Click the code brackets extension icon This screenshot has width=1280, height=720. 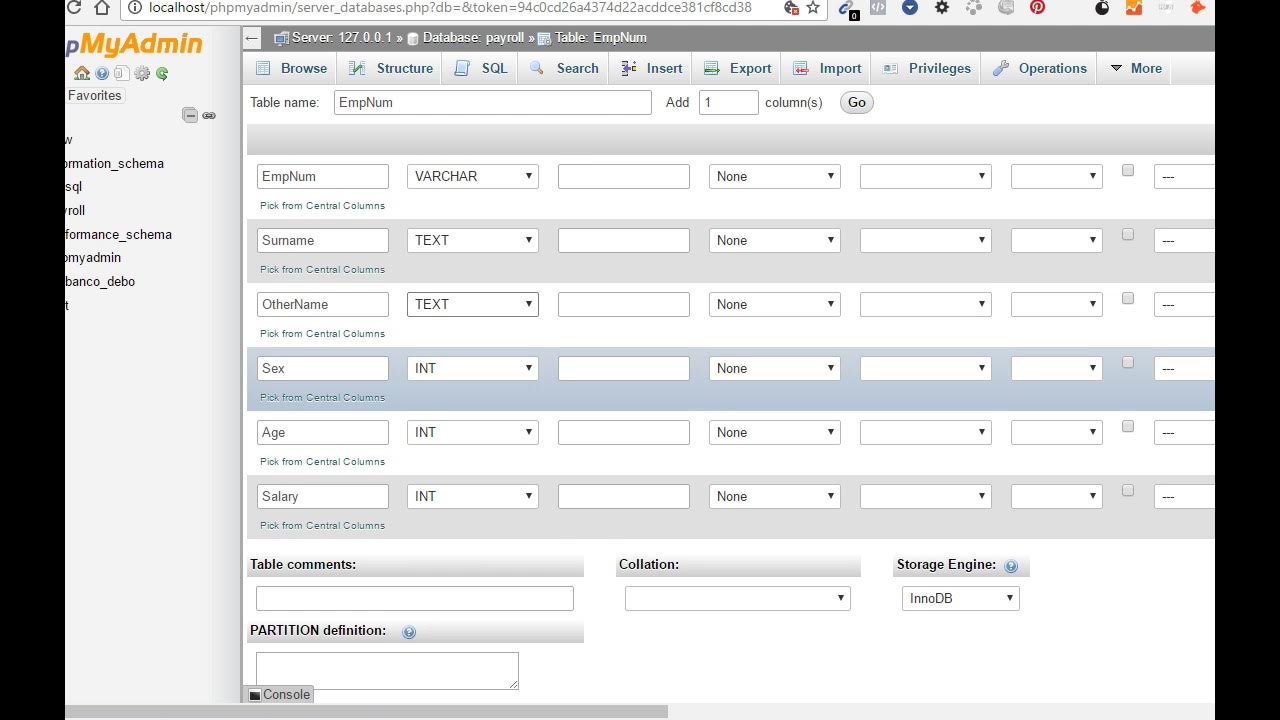tap(877, 7)
